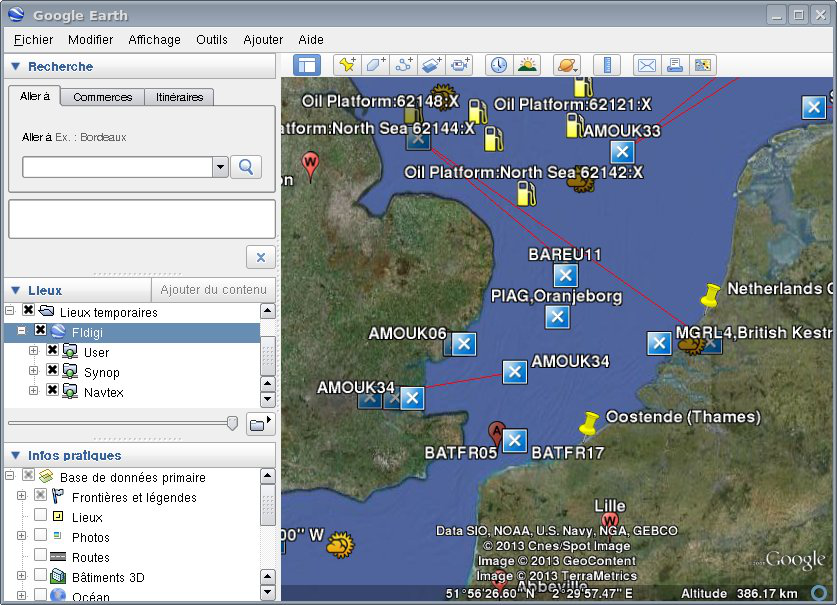
Task: Uncheck the Fldigi checkbox
Action: pyautogui.click(x=41, y=330)
